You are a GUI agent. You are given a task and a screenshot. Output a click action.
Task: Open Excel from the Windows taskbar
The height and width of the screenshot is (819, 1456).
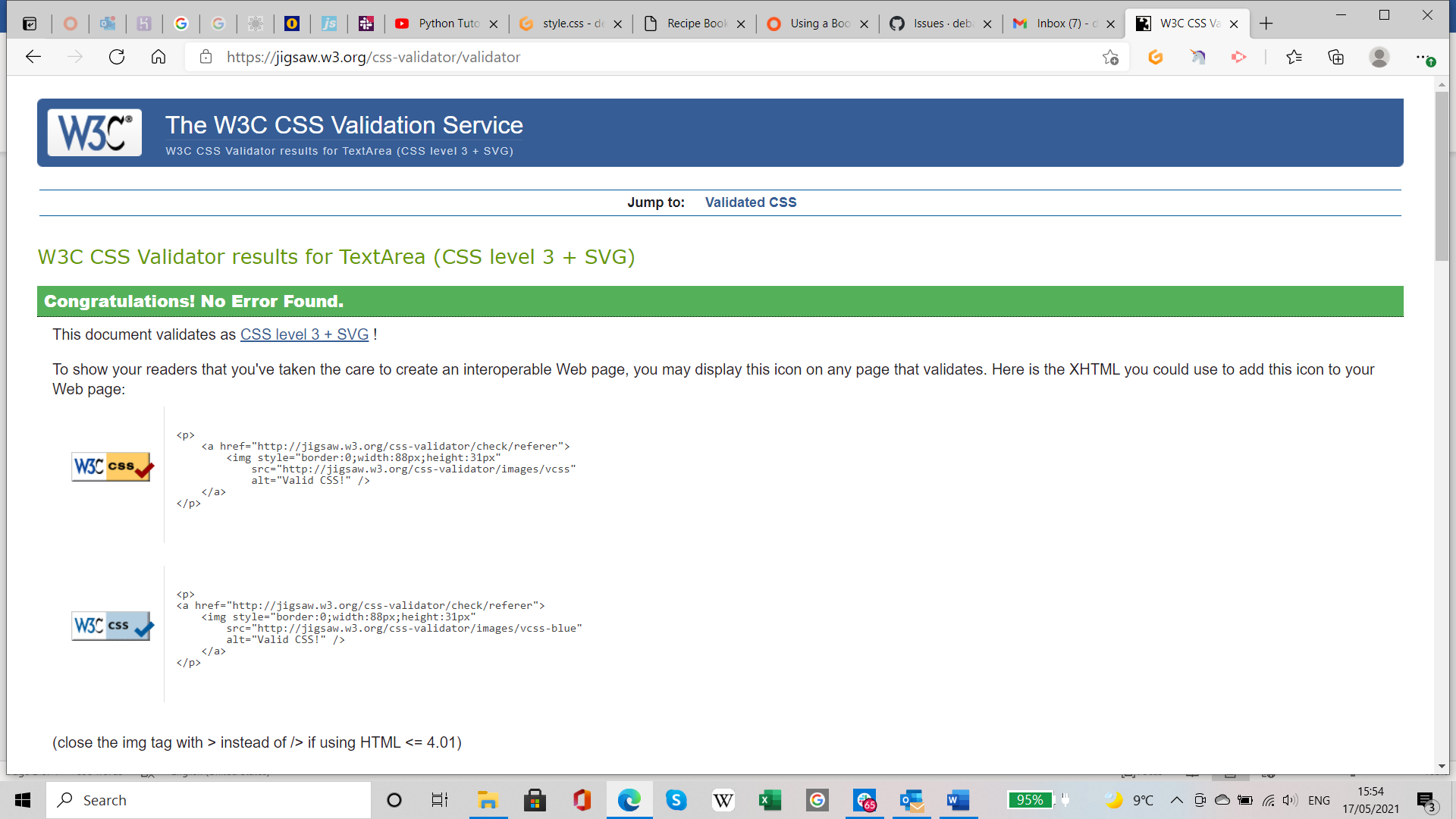tap(770, 800)
